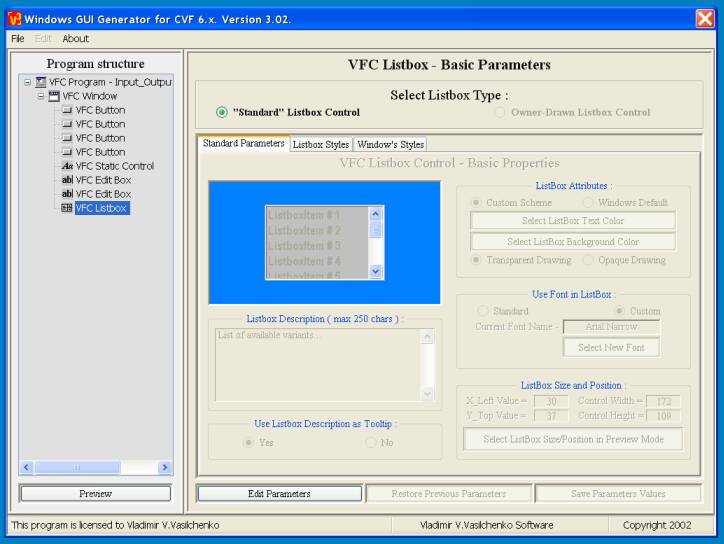This screenshot has width=724, height=544.
Task: Click the X_Left Value input field
Action: [x=551, y=401]
